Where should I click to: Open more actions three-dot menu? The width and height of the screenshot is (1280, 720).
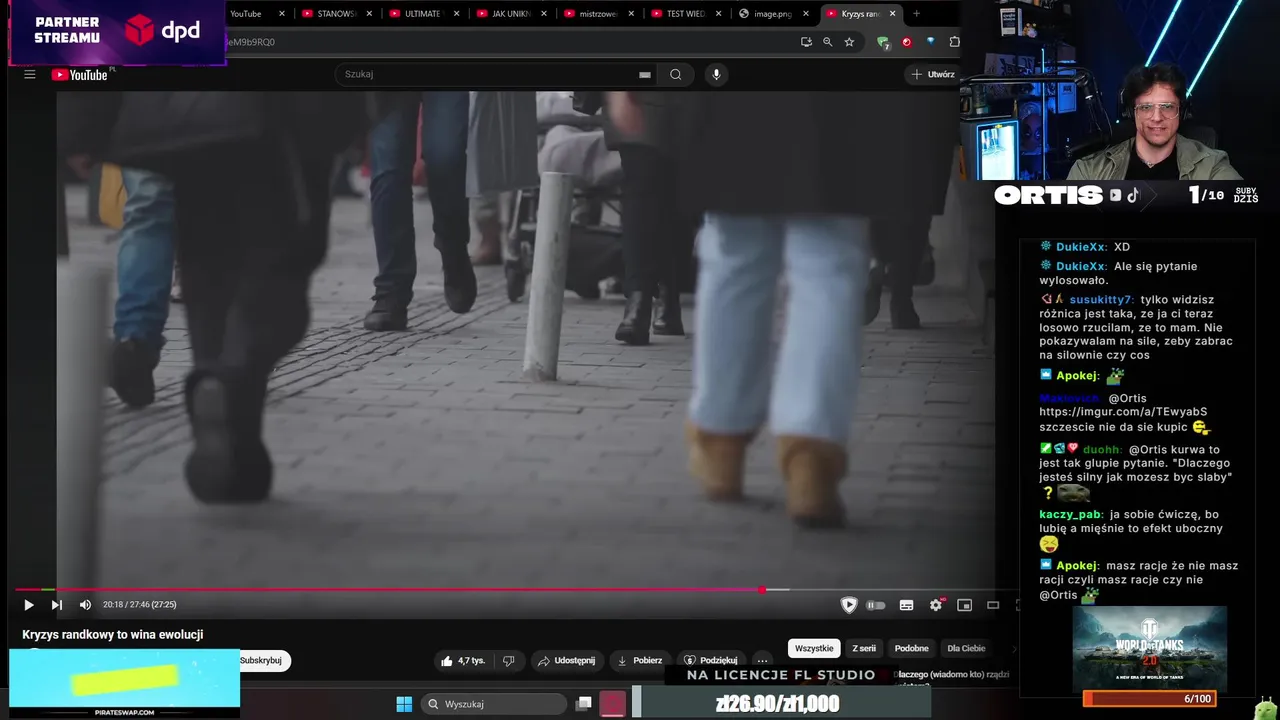[763, 660]
